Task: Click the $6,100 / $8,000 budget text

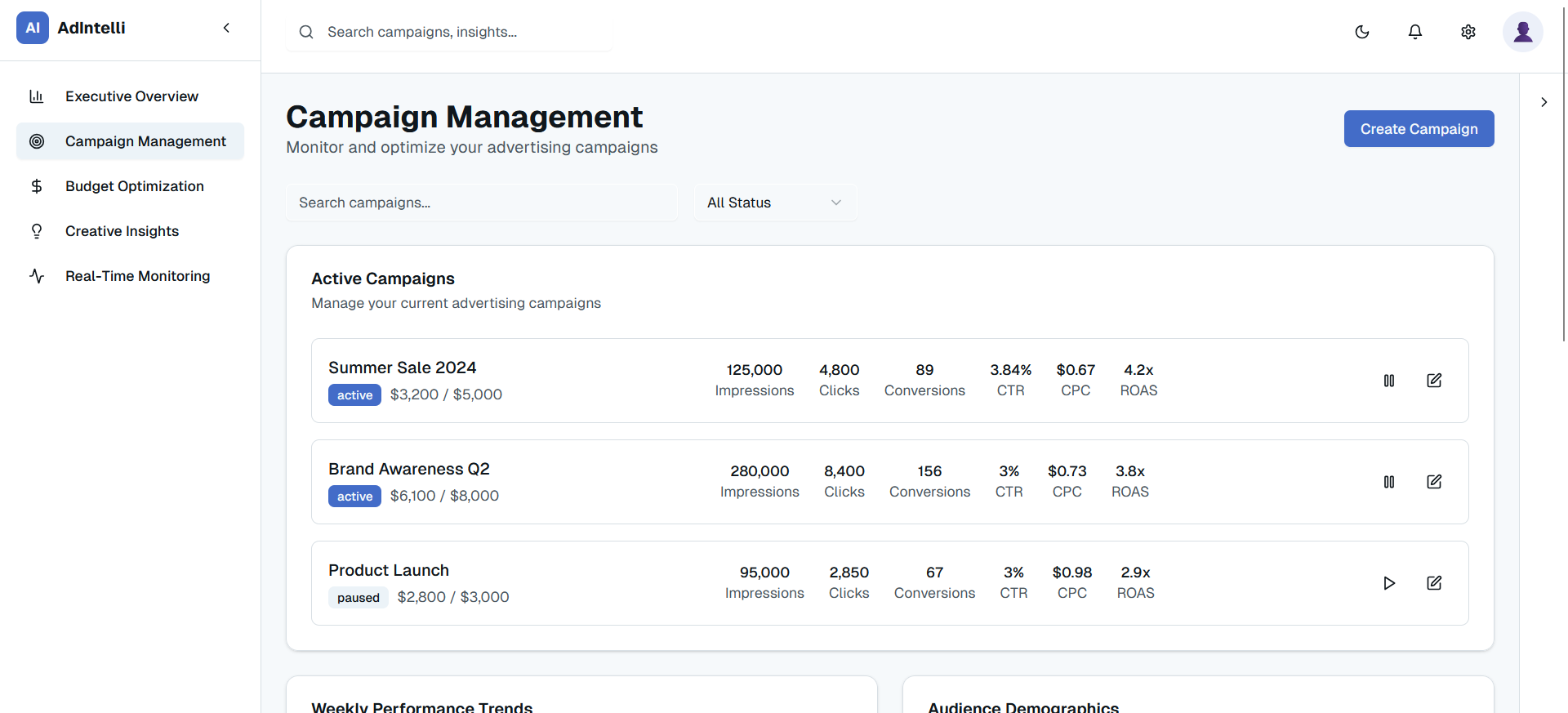Action: tap(444, 496)
